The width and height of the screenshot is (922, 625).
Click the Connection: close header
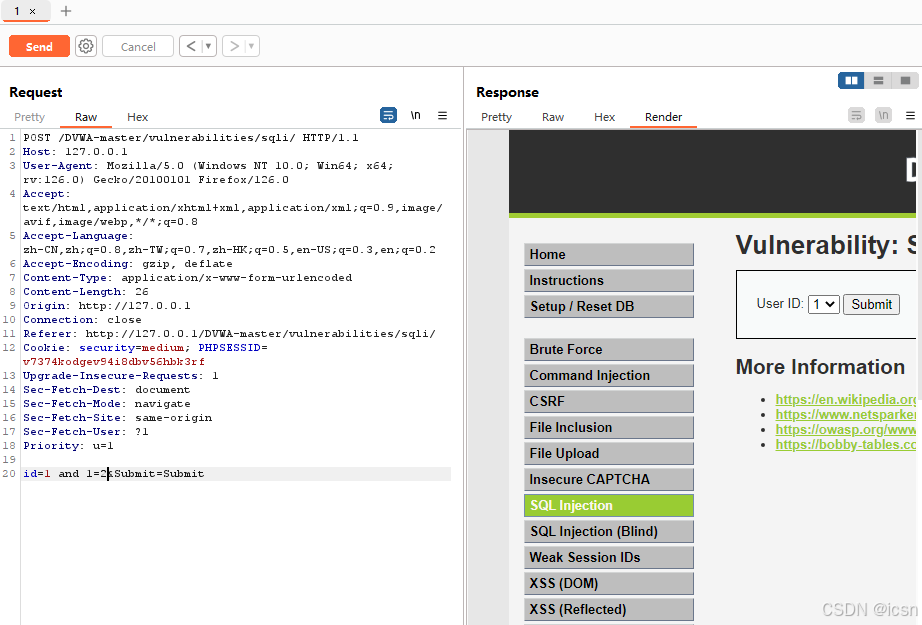tap(82, 320)
